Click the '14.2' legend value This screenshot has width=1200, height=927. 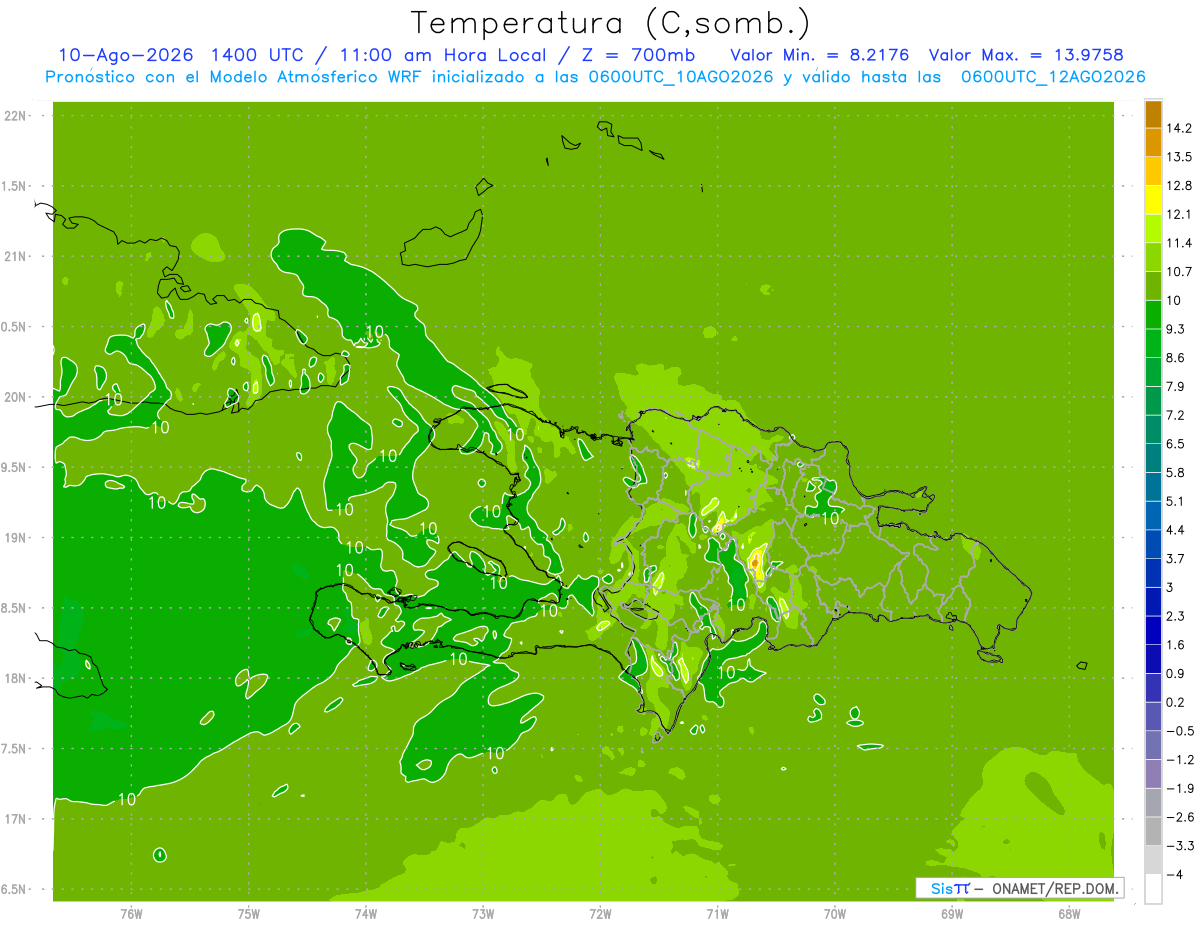click(x=1180, y=128)
